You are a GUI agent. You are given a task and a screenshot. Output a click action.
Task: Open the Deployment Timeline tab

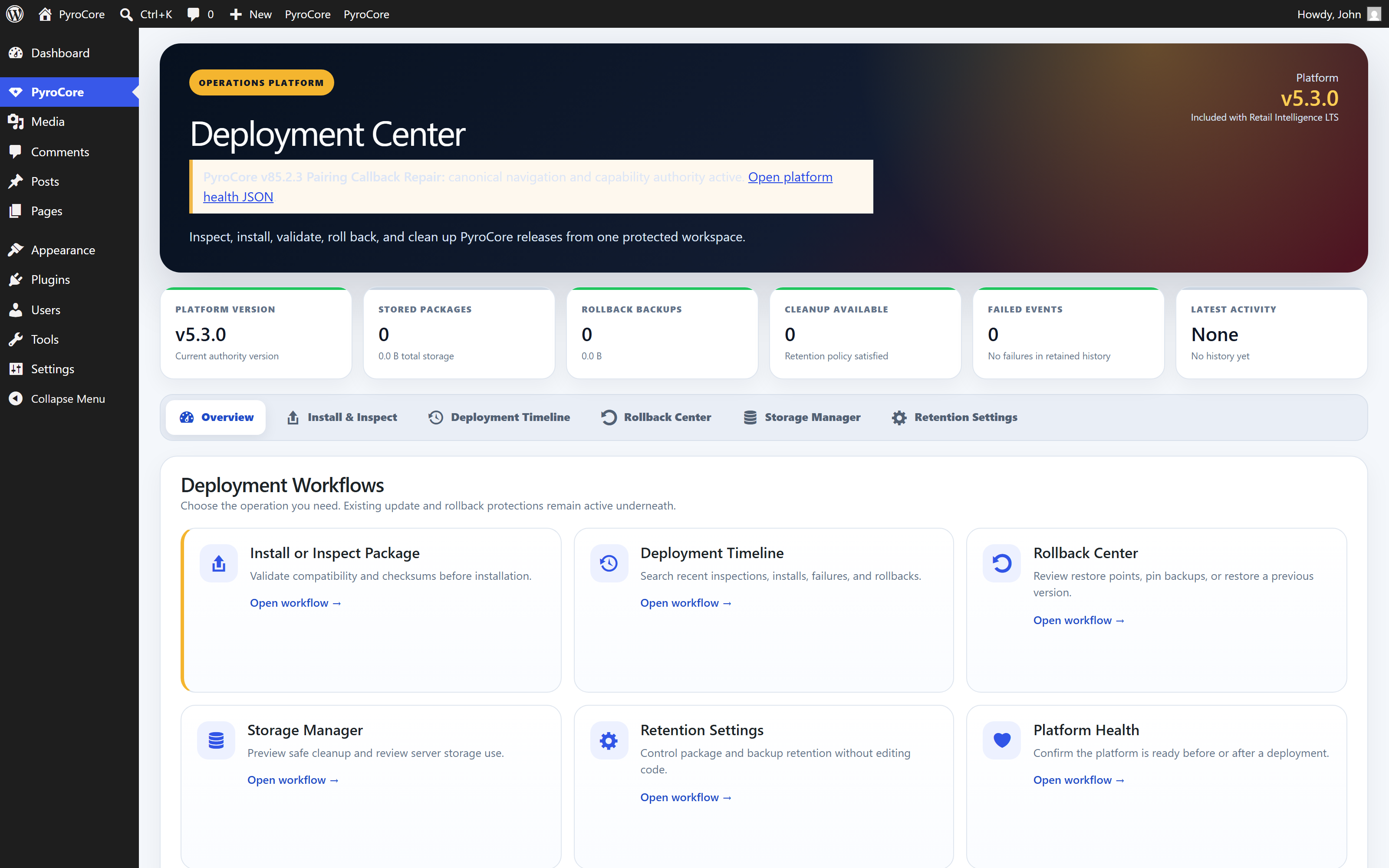tap(499, 417)
